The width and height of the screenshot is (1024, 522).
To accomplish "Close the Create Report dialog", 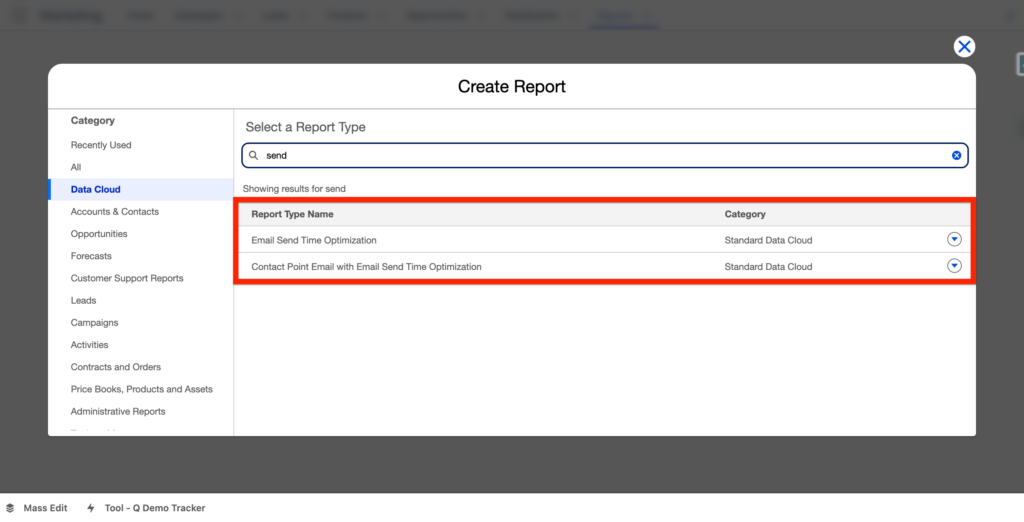I will pyautogui.click(x=964, y=47).
